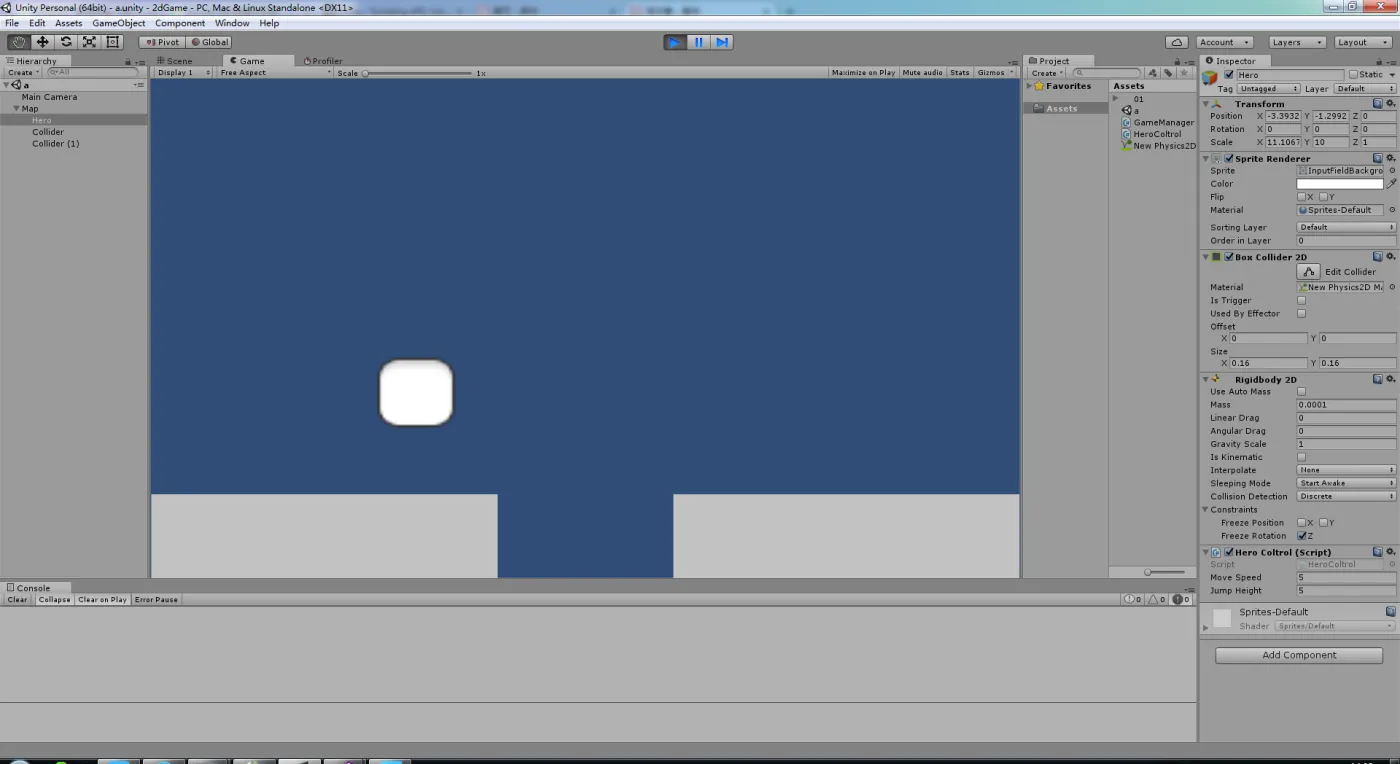
Task: Open the Window menu
Action: [232, 23]
